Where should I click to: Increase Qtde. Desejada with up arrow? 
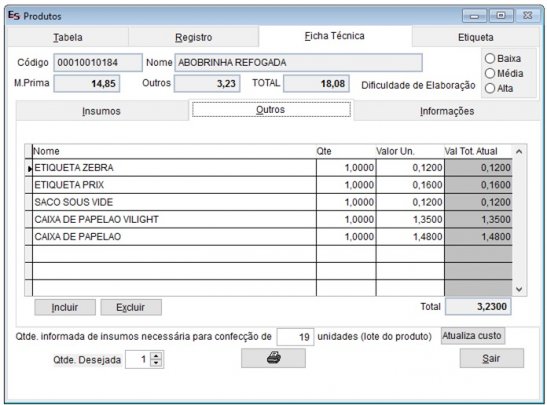tap(156, 356)
